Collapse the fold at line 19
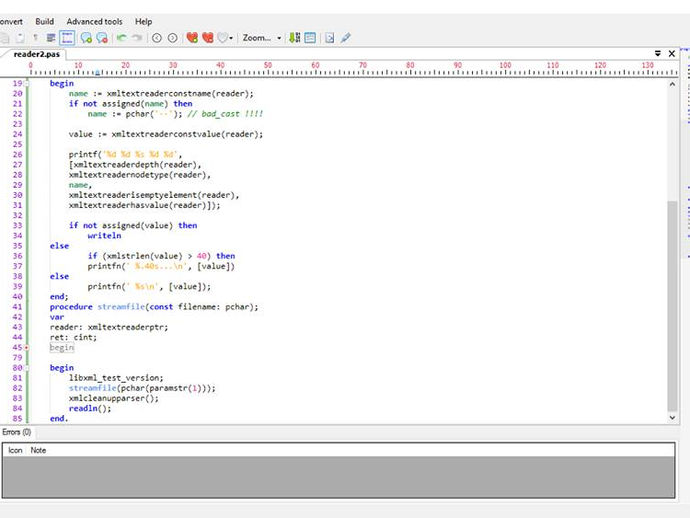 [x=27, y=83]
